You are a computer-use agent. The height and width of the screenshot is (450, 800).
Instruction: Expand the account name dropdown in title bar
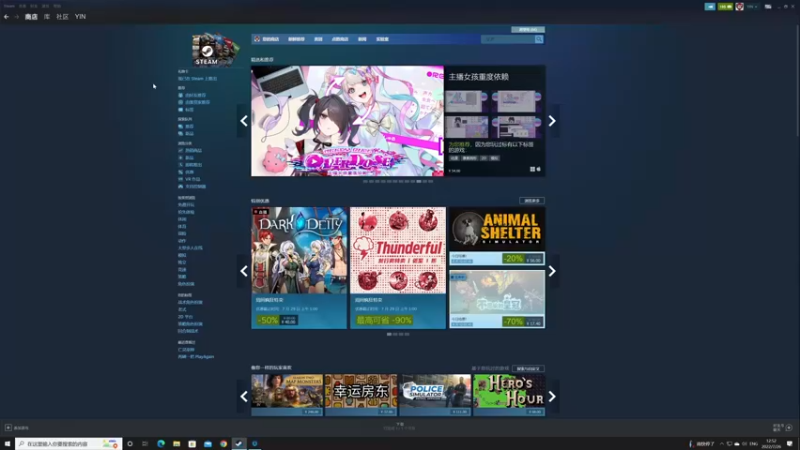[x=752, y=7]
